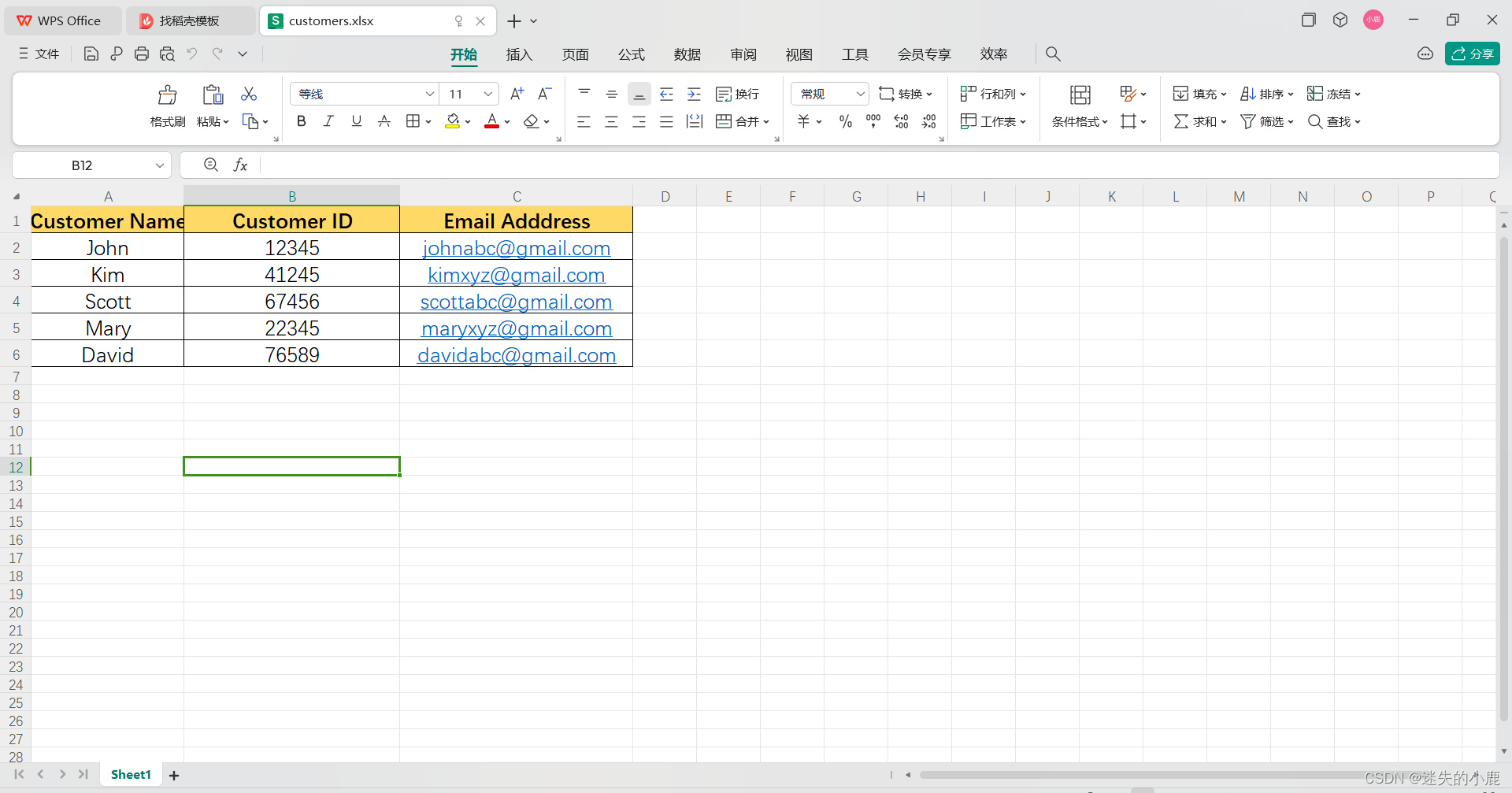Click the Redo arrow icon

(217, 54)
